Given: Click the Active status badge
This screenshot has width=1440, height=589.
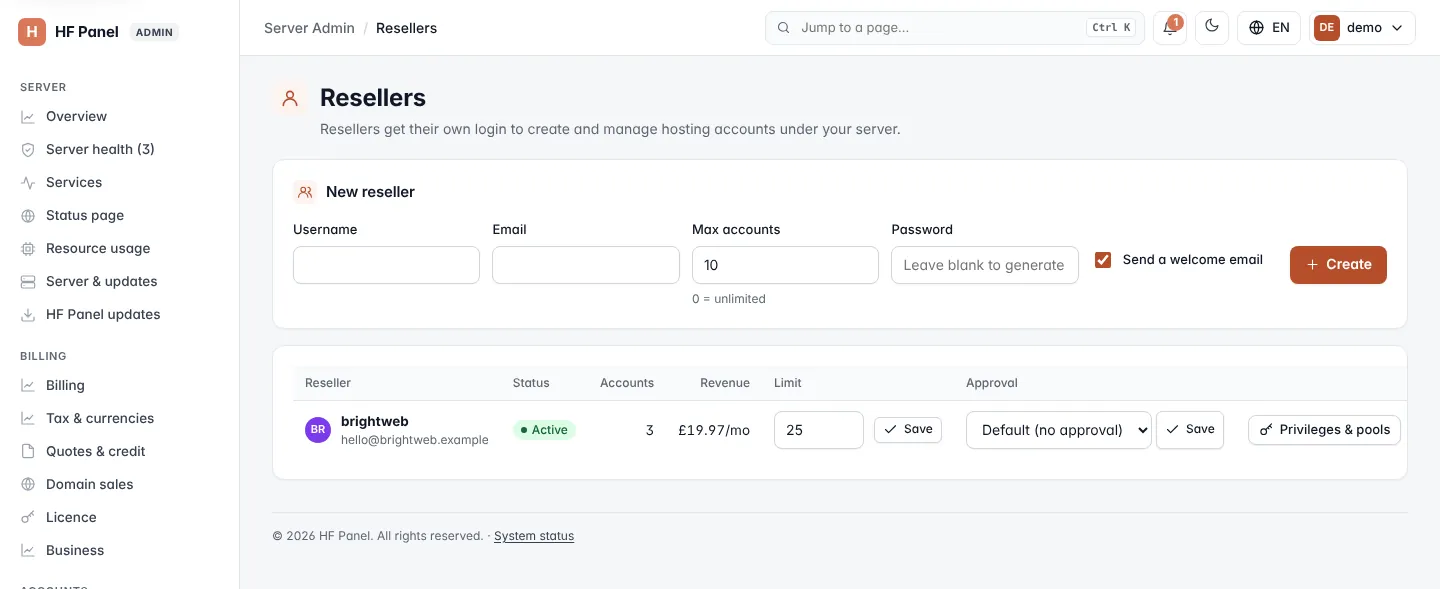Looking at the screenshot, I should (x=544, y=430).
